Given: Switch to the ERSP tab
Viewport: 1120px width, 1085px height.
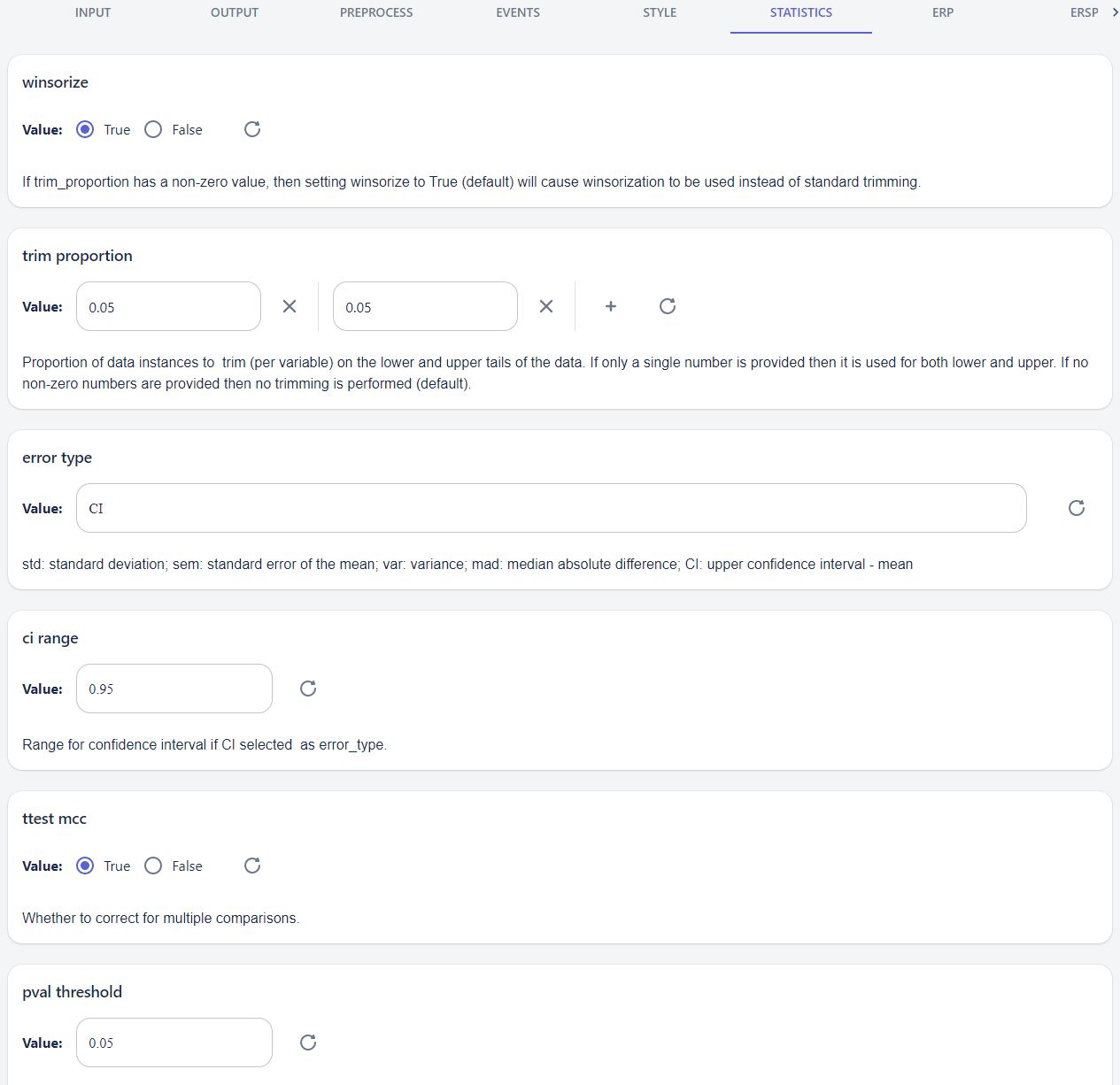Looking at the screenshot, I should click(1084, 12).
